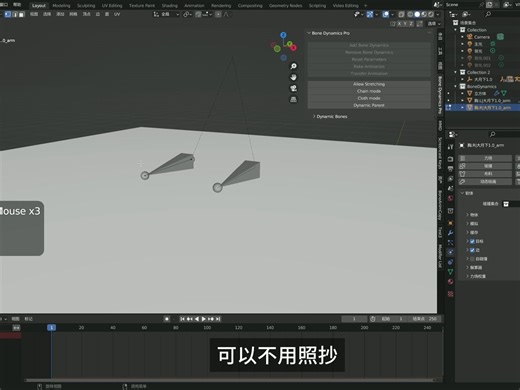The width and height of the screenshot is (520, 390).
Task: Toggle Y axis mirror button
Action: pyautogui.click(x=405, y=24)
